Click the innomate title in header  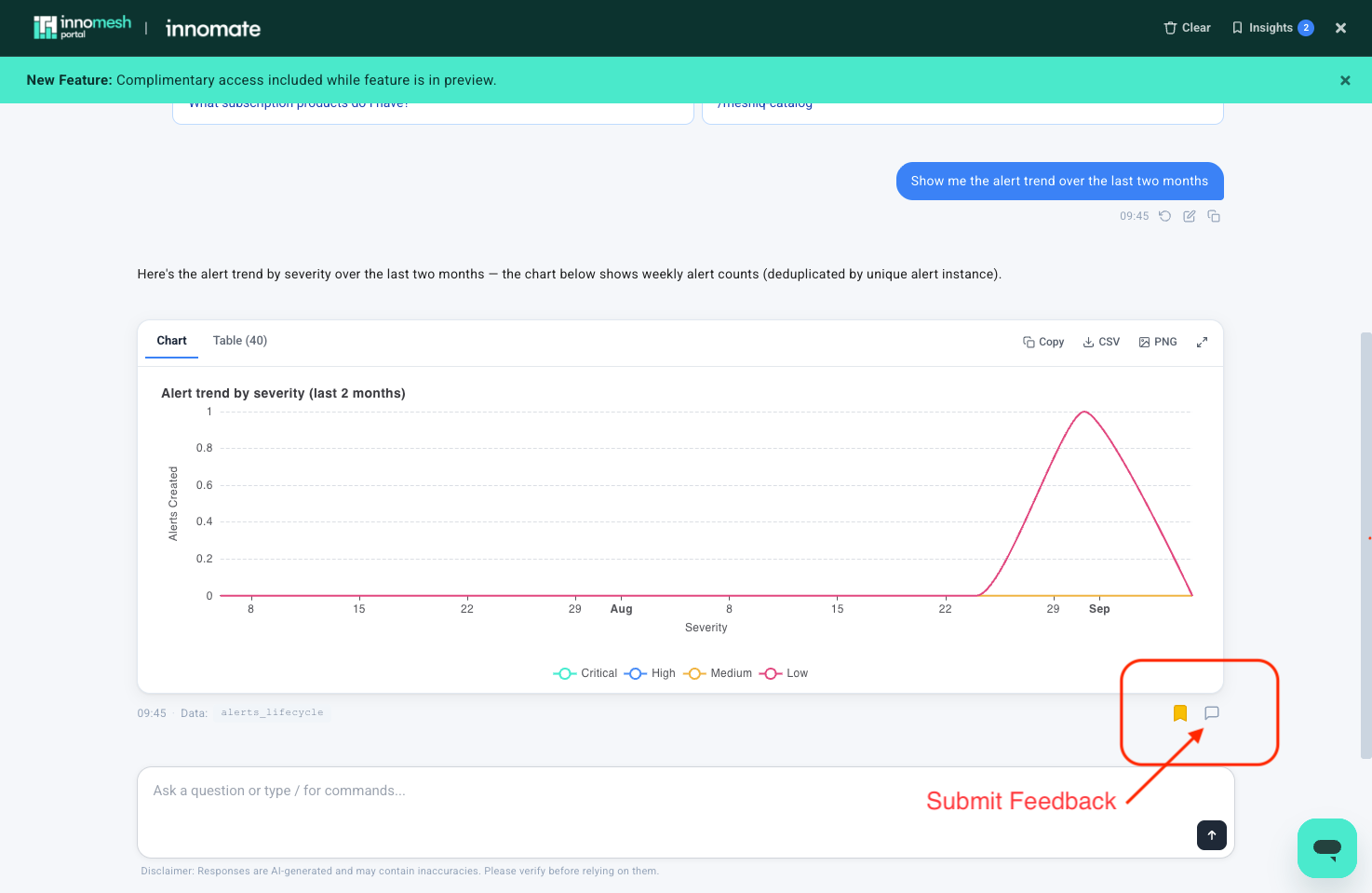(213, 29)
